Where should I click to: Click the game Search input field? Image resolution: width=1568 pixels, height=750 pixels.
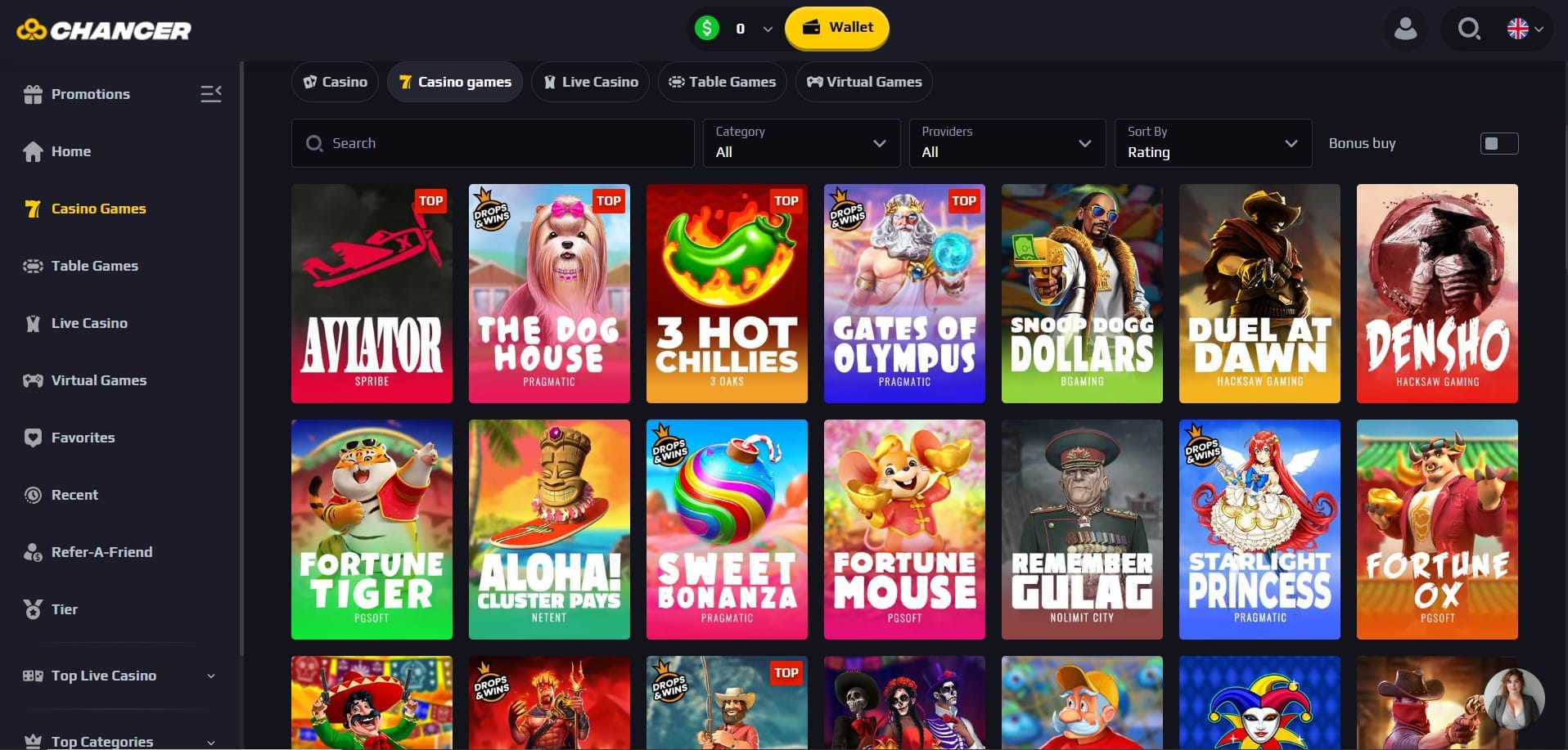click(x=493, y=143)
